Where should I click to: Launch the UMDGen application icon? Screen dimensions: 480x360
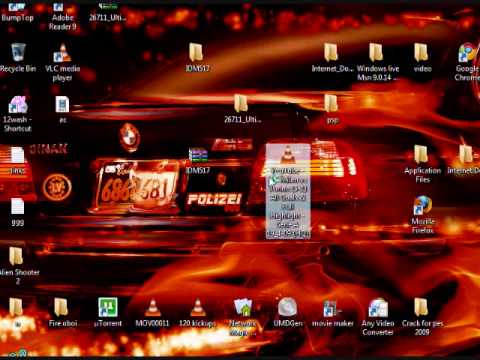(288, 312)
